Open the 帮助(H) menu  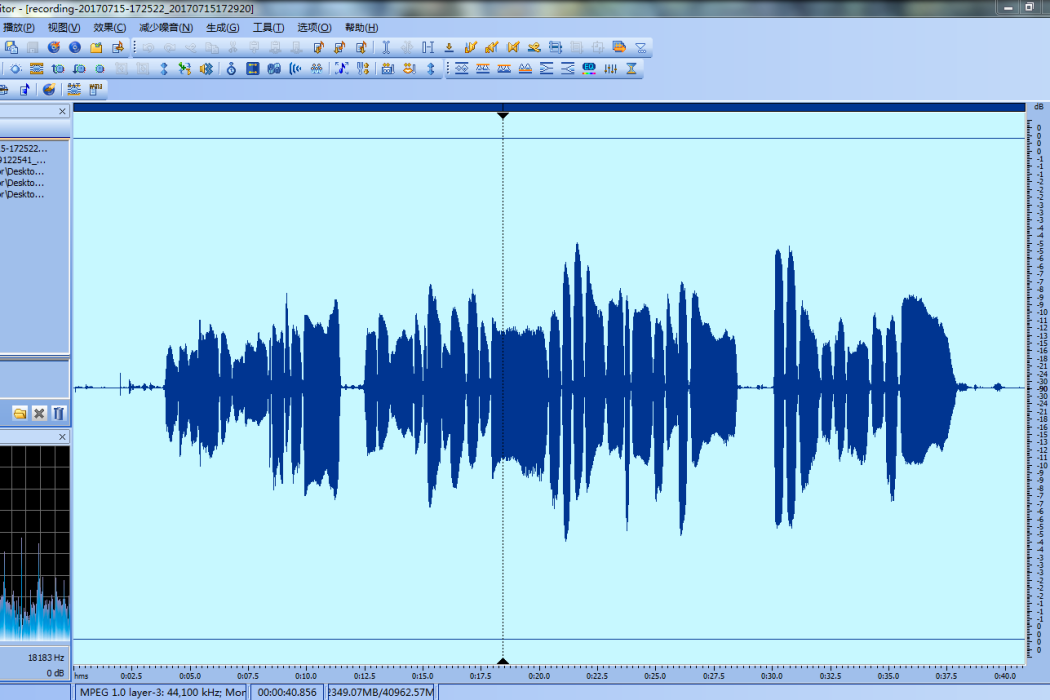click(361, 27)
